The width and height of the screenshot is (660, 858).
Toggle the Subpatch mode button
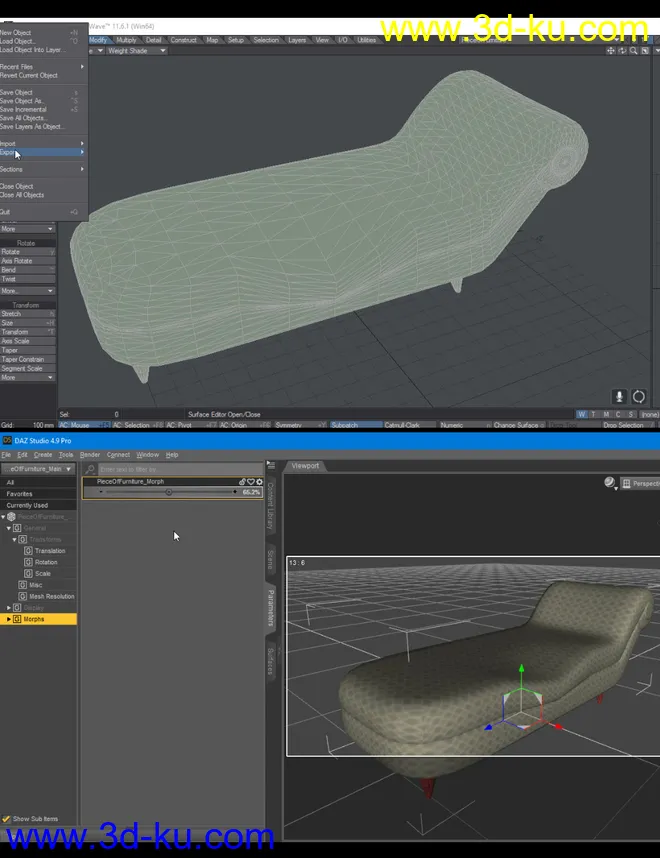[354, 425]
